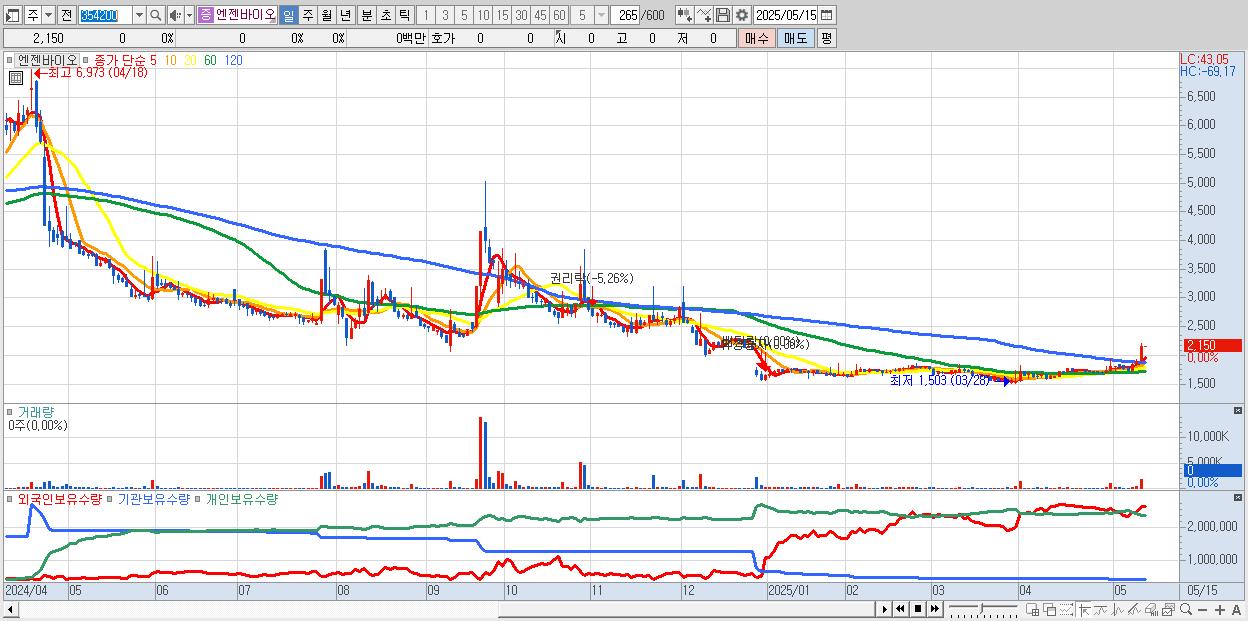Open the add line indicator icon
The image size is (1248, 621).
tap(703, 15)
